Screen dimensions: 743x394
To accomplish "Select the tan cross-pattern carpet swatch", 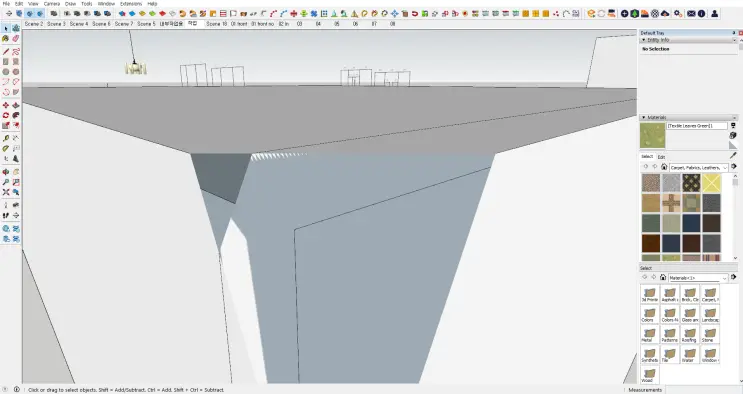I will (x=671, y=203).
